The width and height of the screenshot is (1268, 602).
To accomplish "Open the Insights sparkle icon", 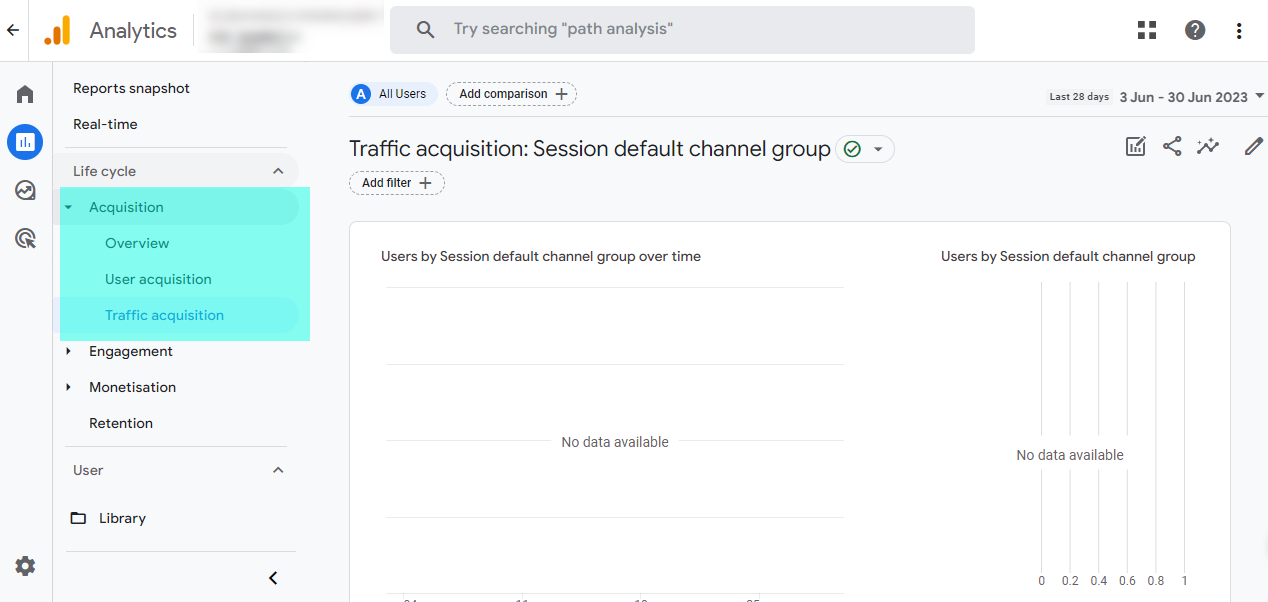I will click(x=1208, y=147).
